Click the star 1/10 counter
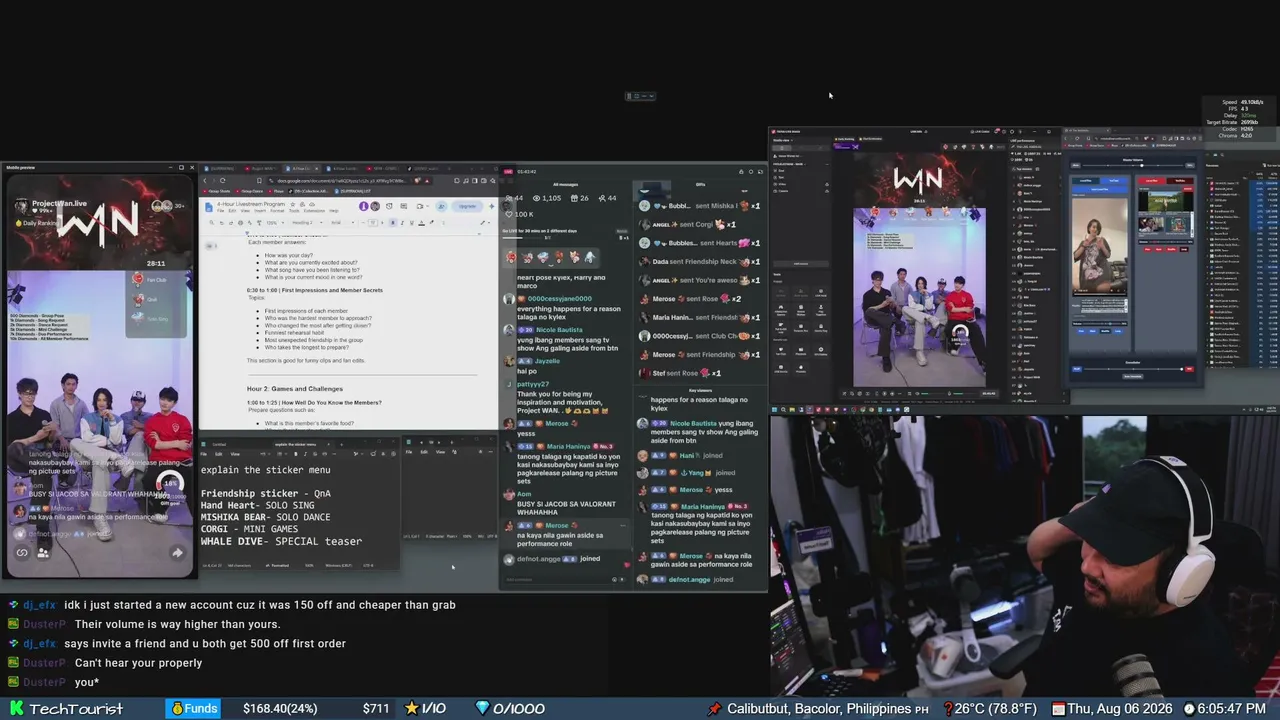 425,709
